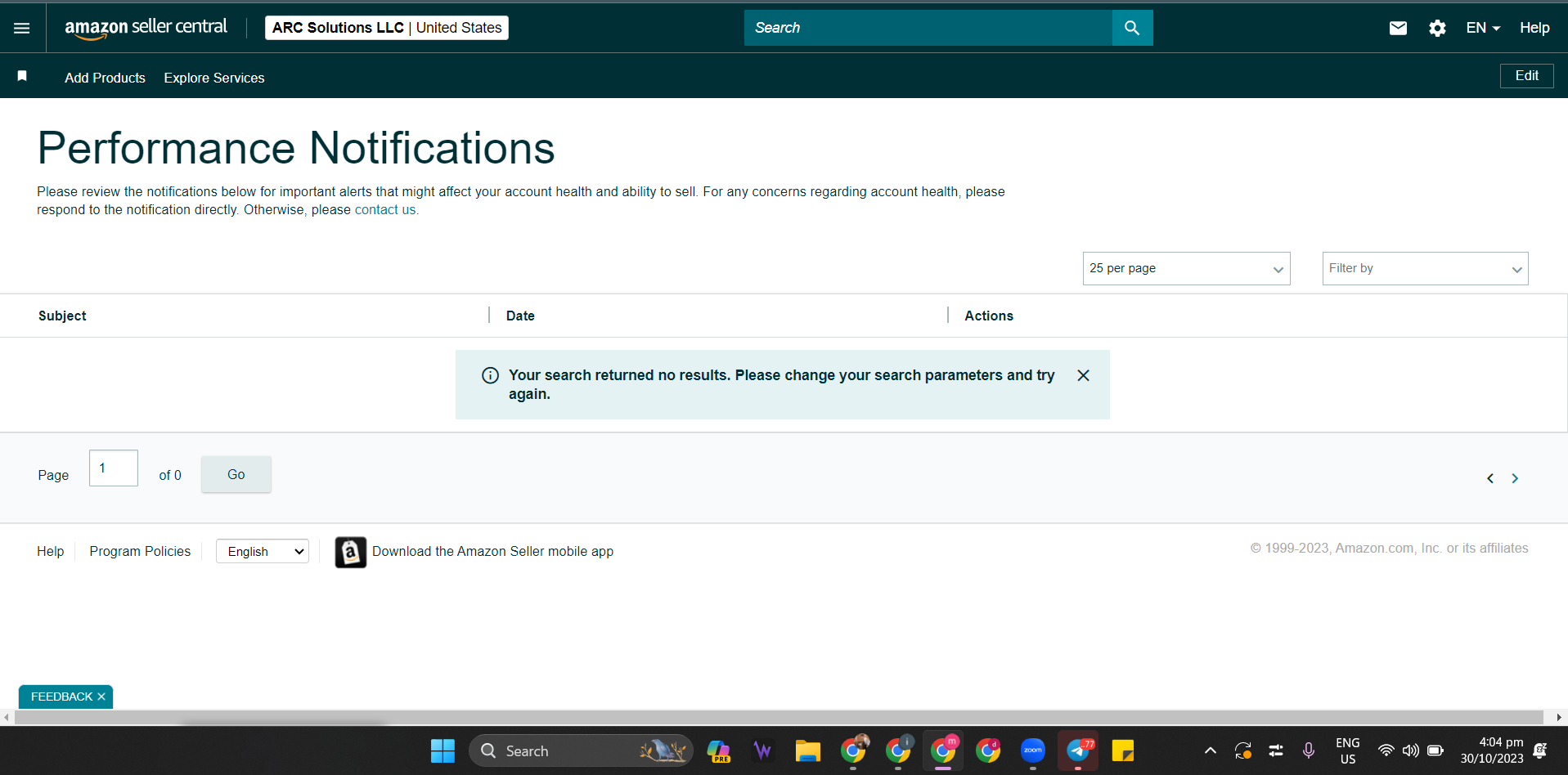Open the settings gear menu
Screen dimensions: 1568x775
coord(1437,29)
